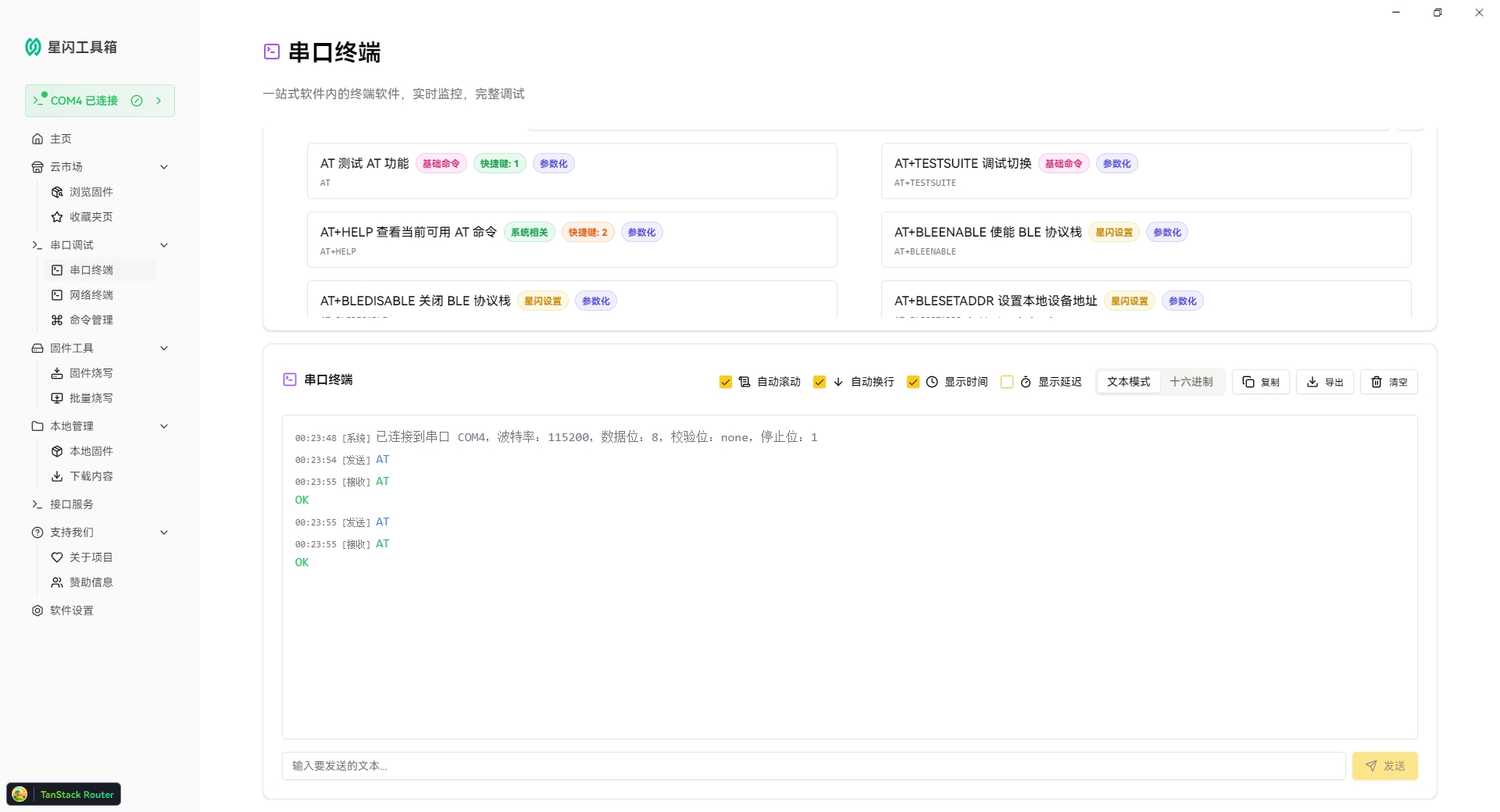Click the 自动滚动 scroll icon
Image resolution: width=1500 pixels, height=812 pixels.
pyautogui.click(x=745, y=382)
